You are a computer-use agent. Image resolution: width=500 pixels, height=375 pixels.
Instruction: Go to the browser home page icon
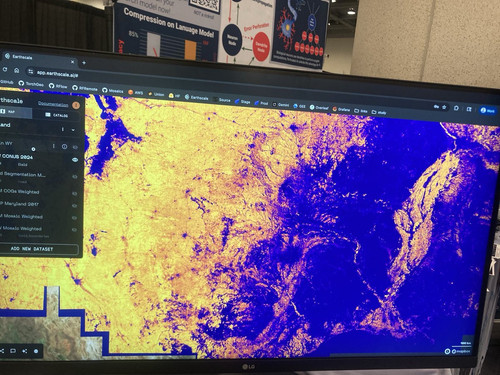point(16,70)
